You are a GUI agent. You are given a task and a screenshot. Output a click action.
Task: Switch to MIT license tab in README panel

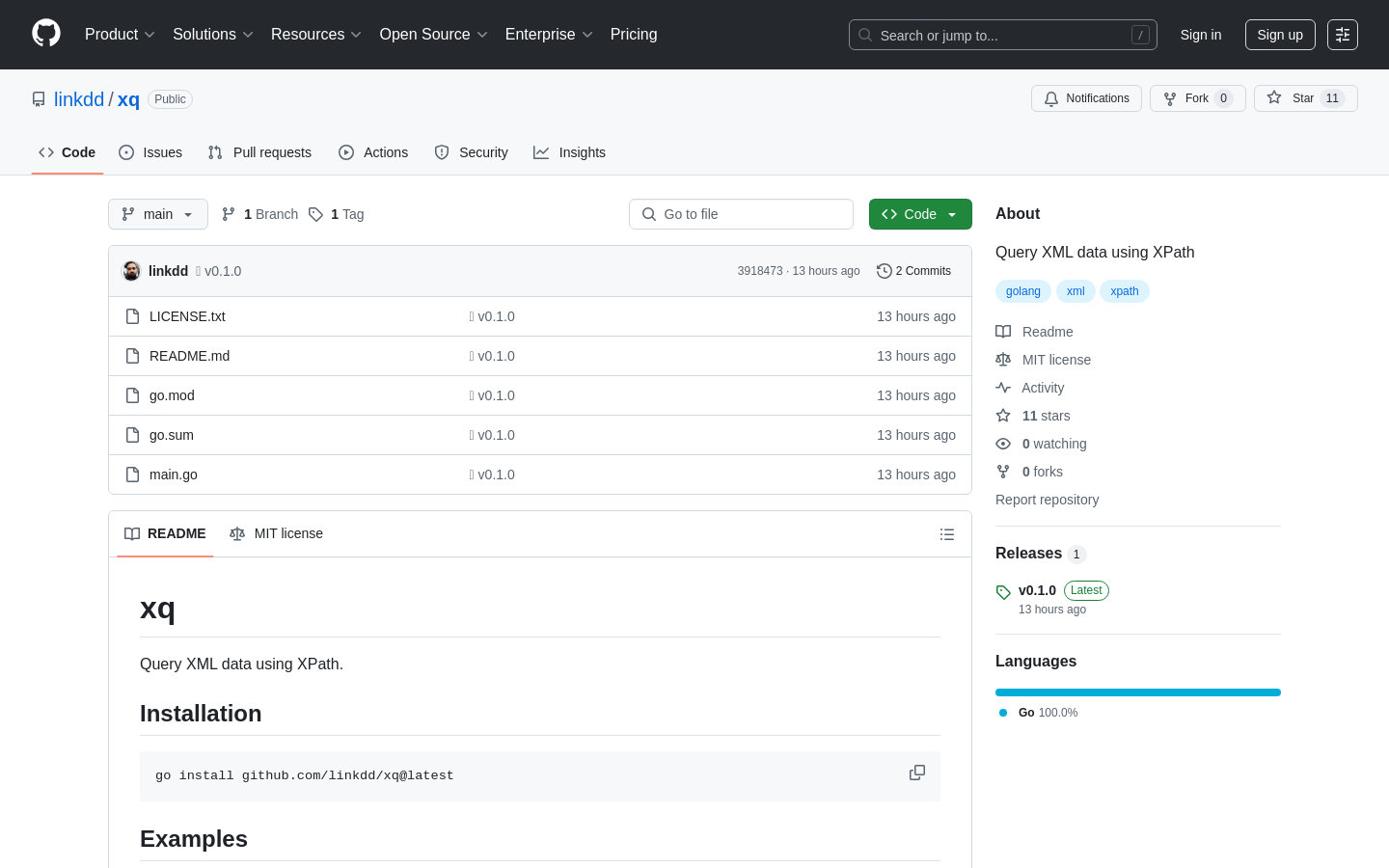276,533
